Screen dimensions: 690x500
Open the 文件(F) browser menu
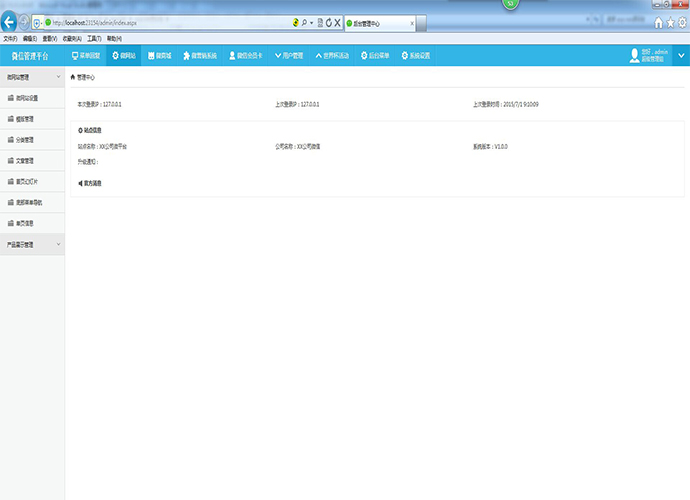(x=10, y=37)
